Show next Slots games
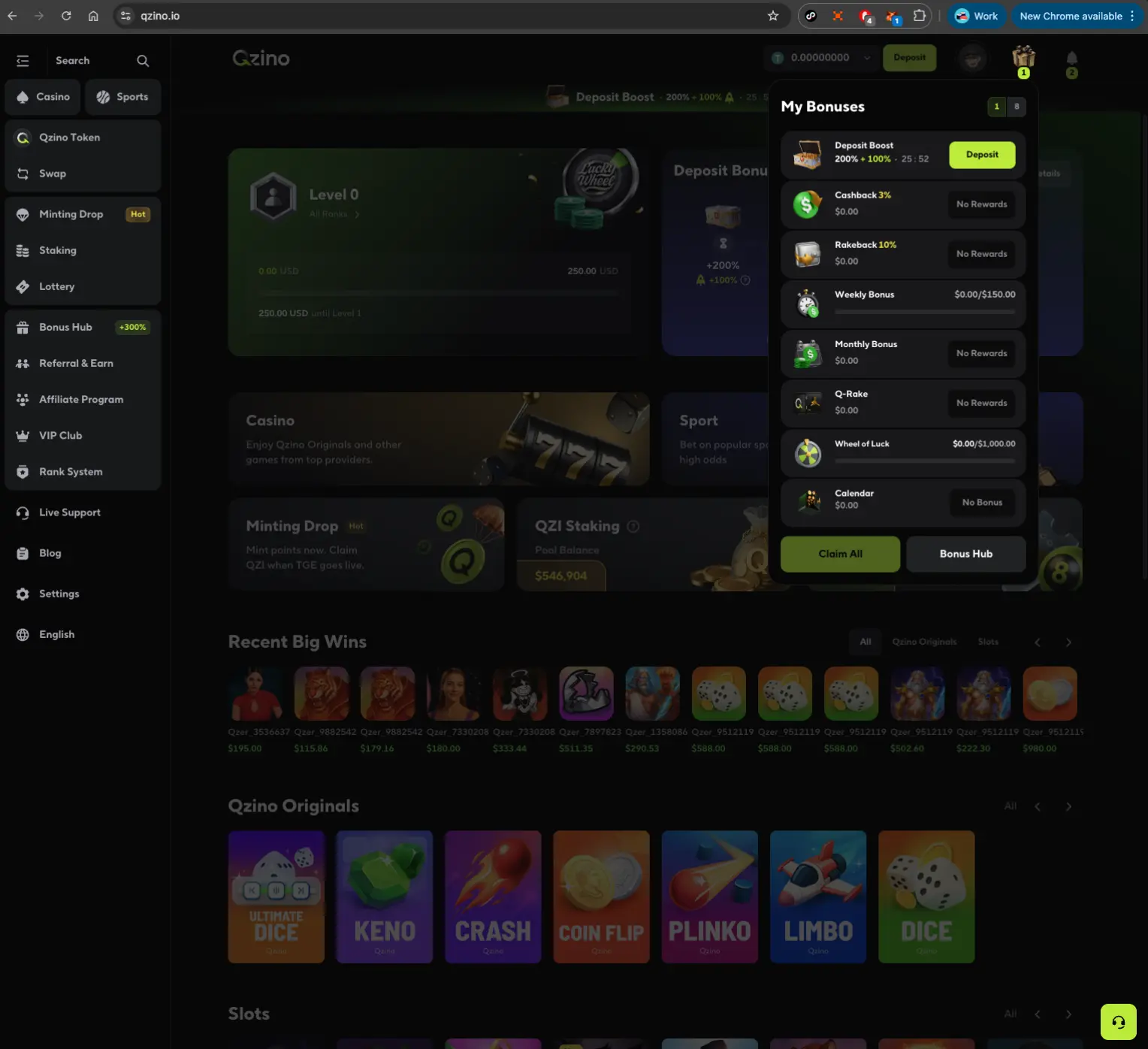Image resolution: width=1148 pixels, height=1049 pixels. pyautogui.click(x=1068, y=1014)
